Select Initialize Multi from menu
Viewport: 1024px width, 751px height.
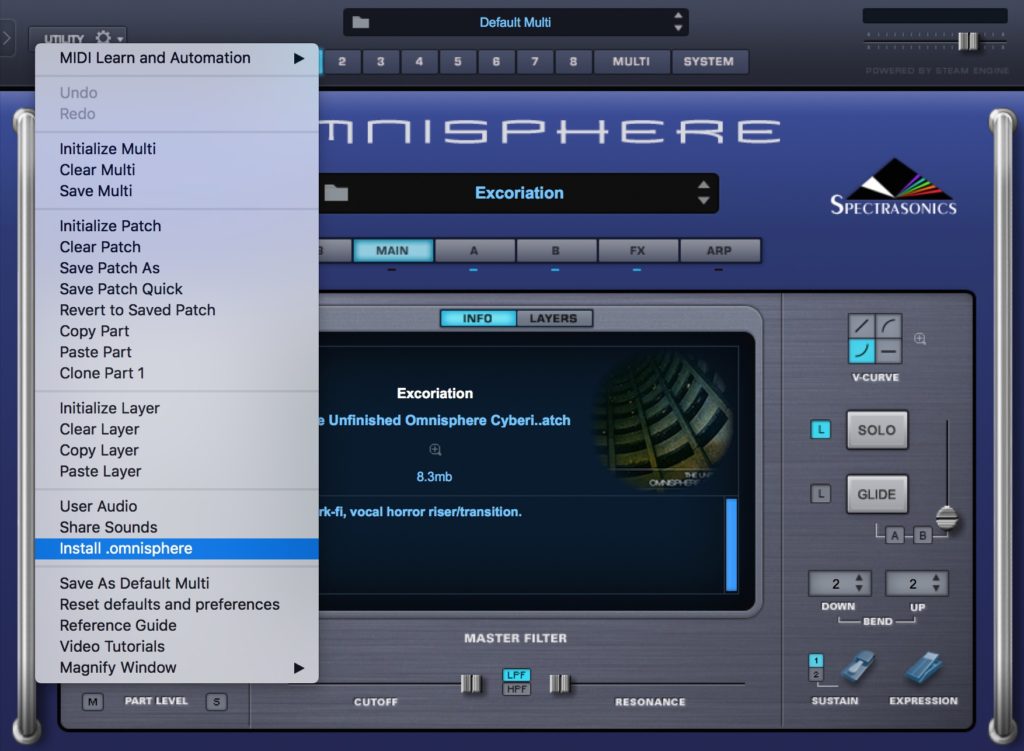click(176, 149)
